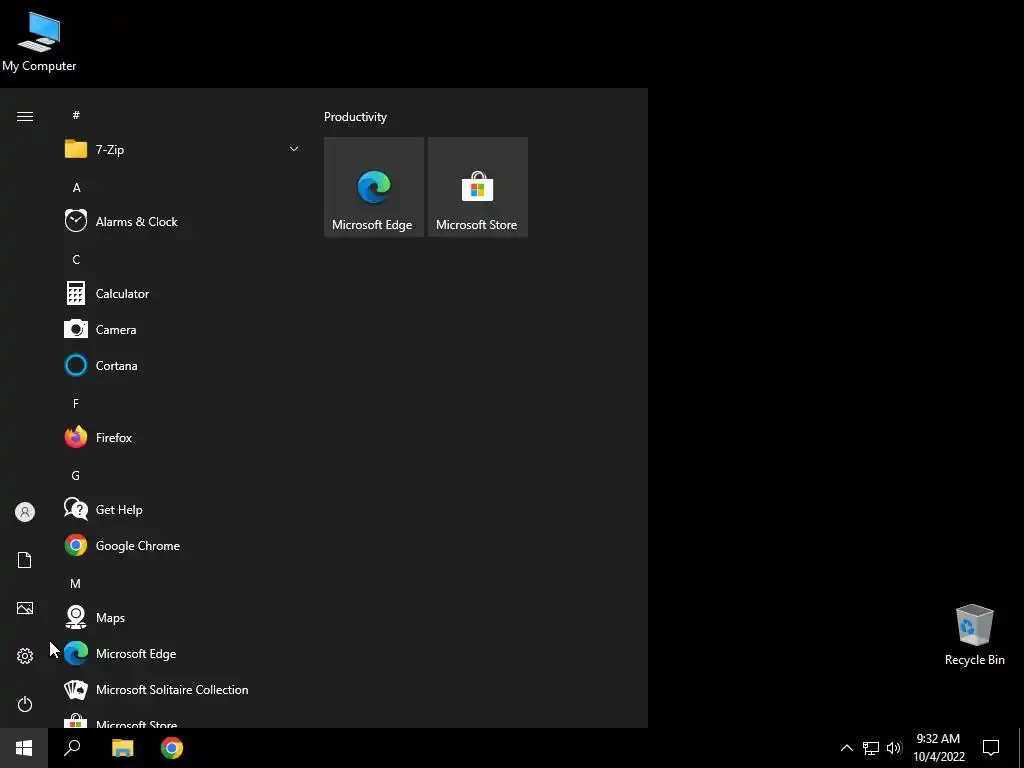Start Cortana from the app list

pos(183,365)
